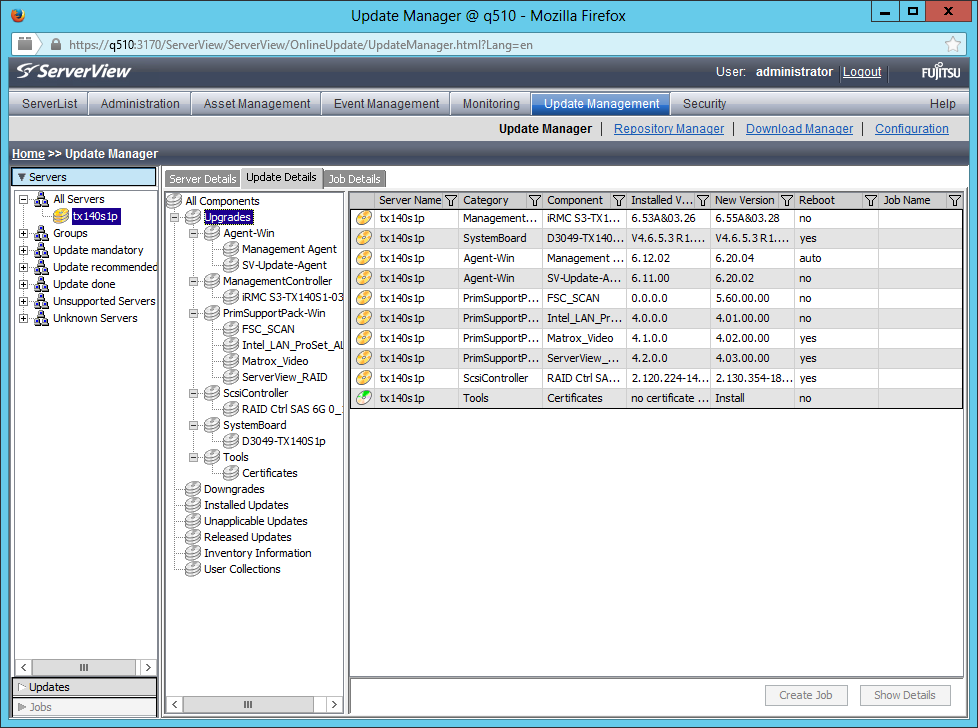The height and width of the screenshot is (728, 978).
Task: Select Unsupported Servers in server tree
Action: (x=104, y=301)
